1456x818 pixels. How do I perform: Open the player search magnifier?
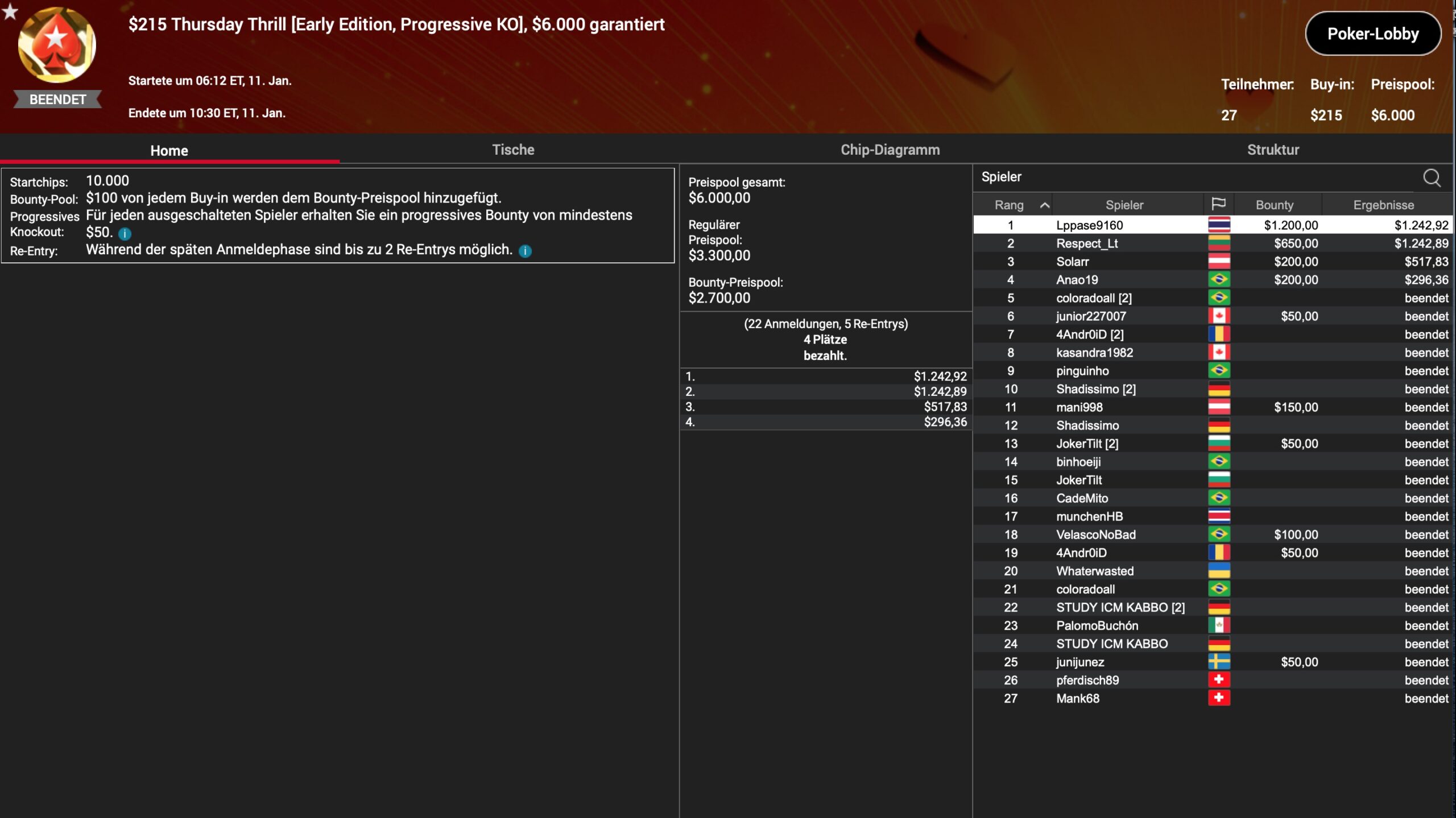pos(1431,178)
